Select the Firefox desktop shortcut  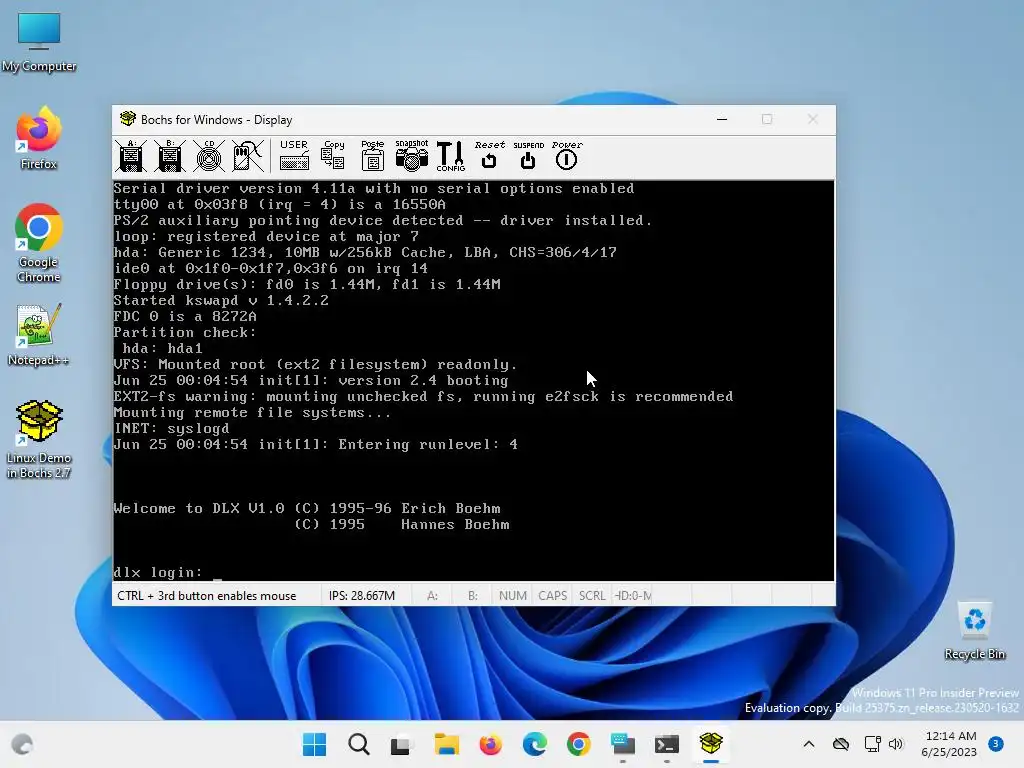point(39,139)
